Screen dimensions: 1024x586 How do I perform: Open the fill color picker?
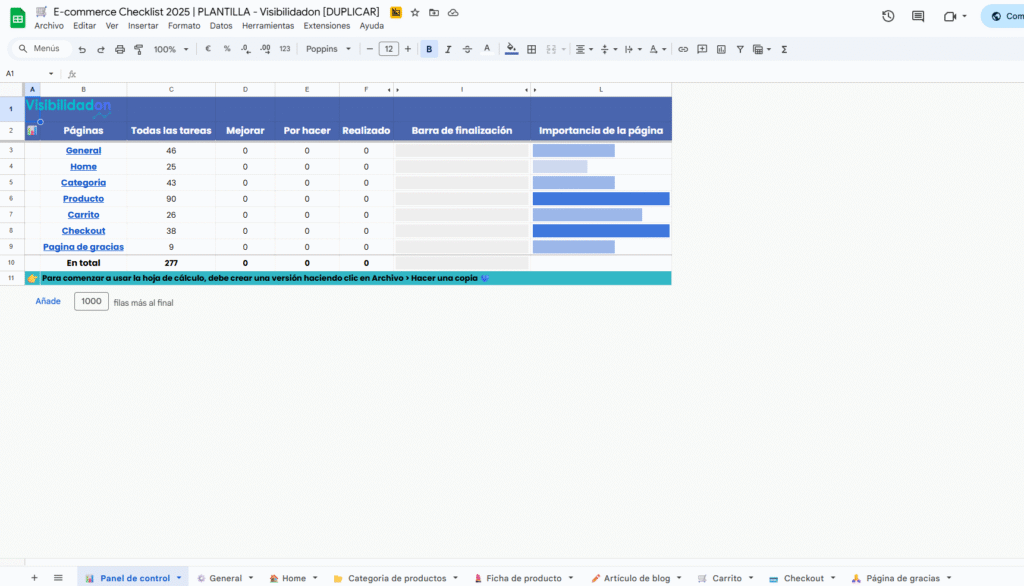[512, 49]
